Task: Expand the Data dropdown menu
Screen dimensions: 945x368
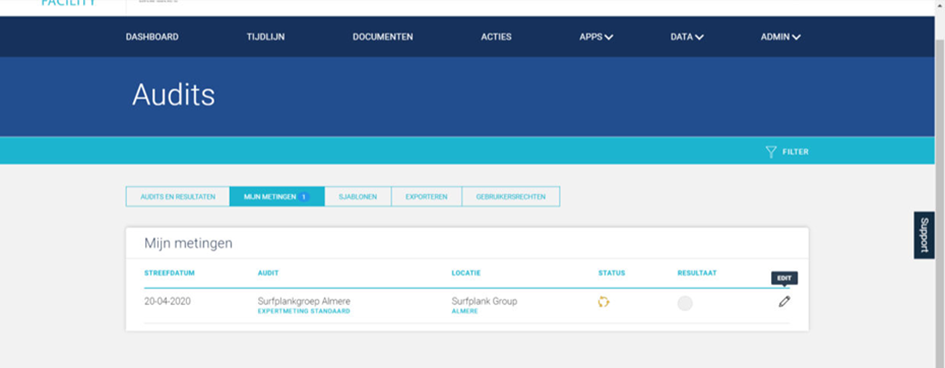Action: [687, 37]
